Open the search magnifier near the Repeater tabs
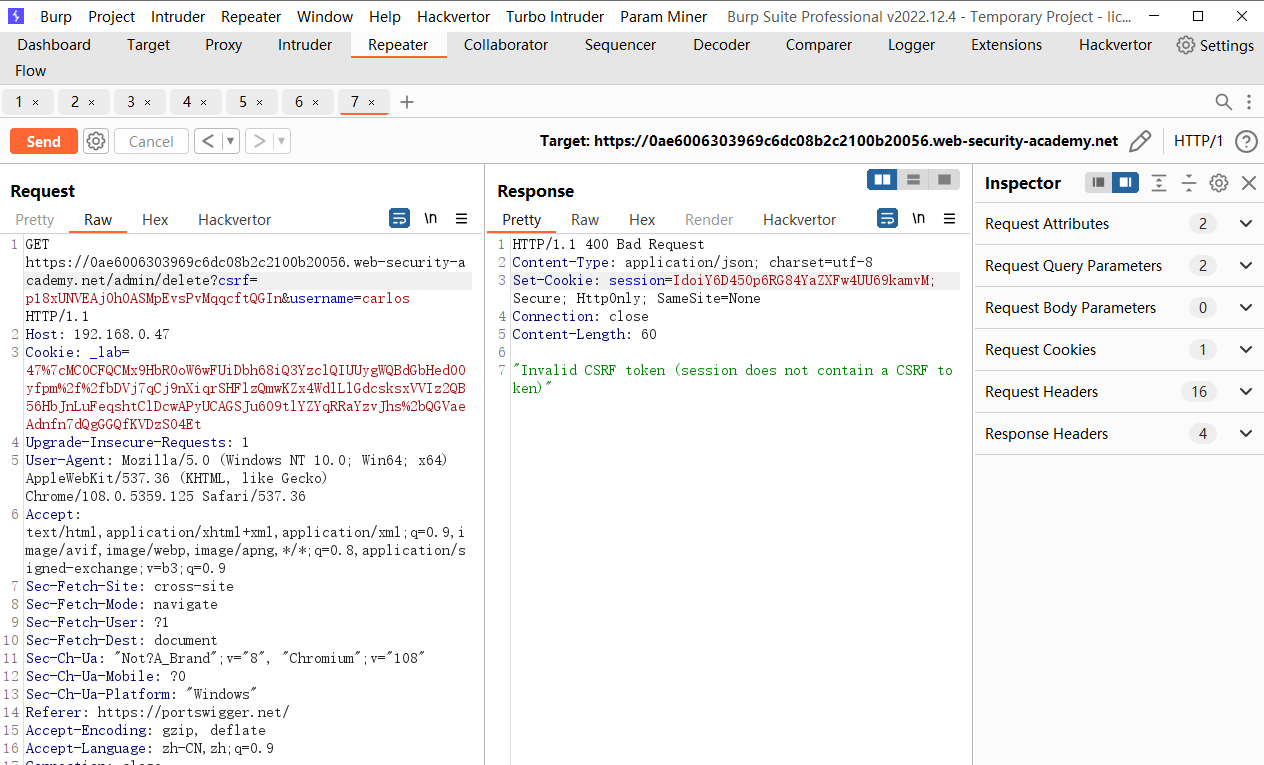Screen dimensions: 1264x765 click(1223, 101)
